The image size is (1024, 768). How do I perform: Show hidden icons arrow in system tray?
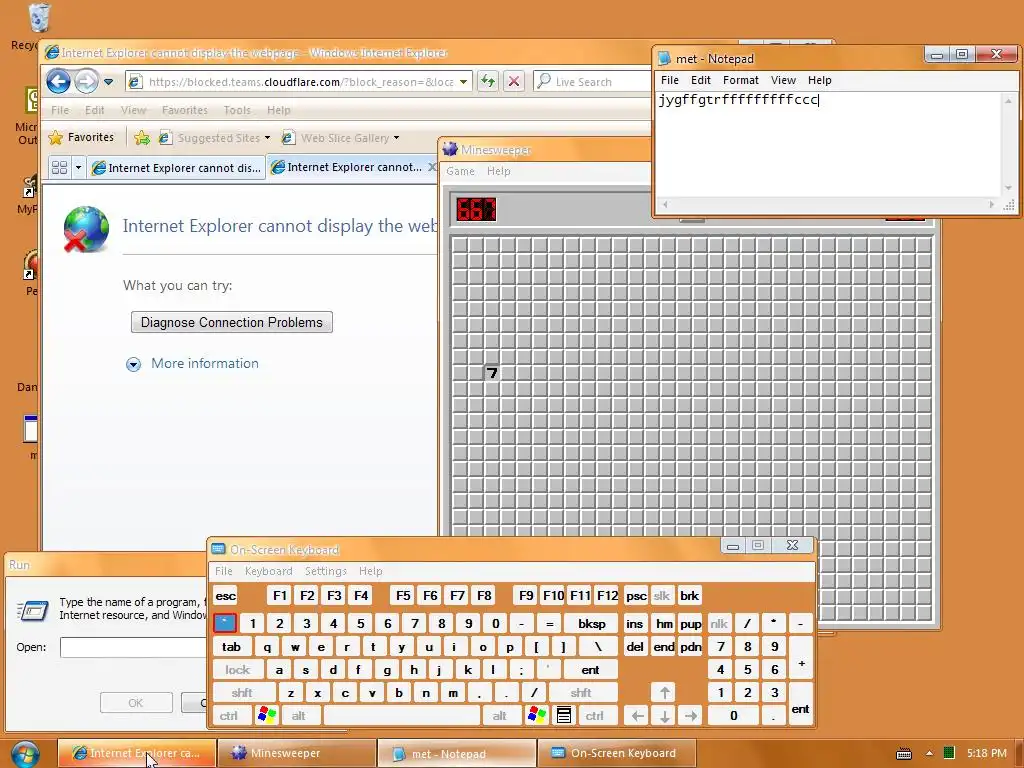(929, 754)
